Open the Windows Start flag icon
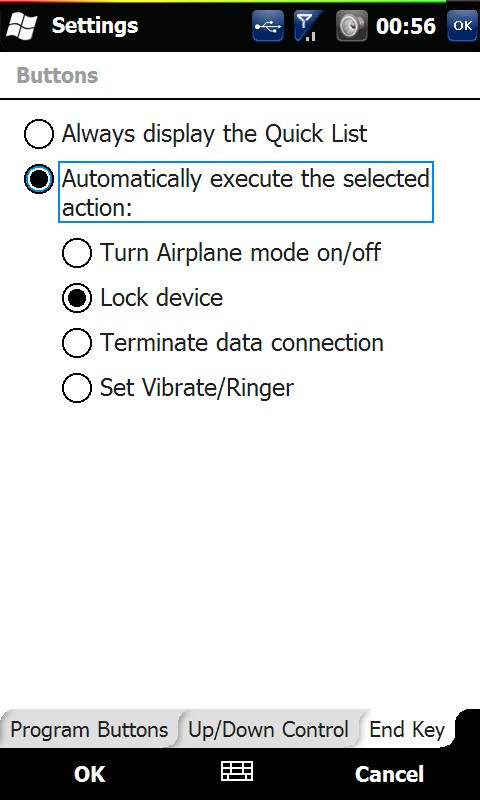 click(x=21, y=26)
